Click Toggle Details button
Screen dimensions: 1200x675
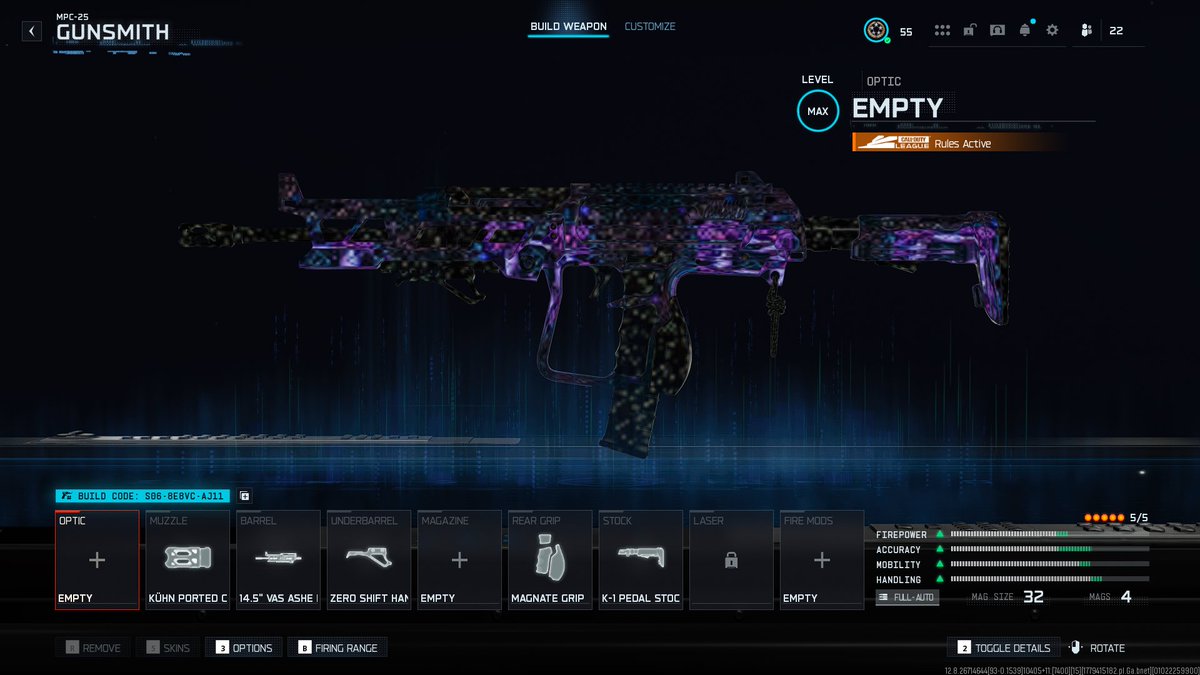[x=1004, y=648]
